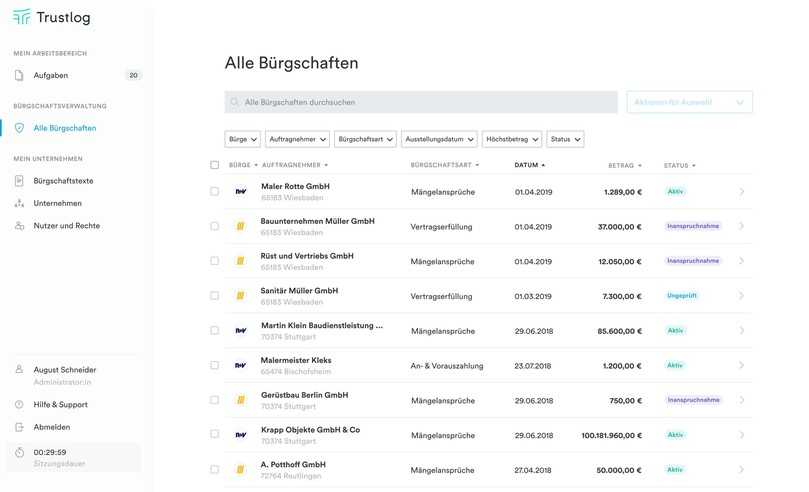Click the Unternehmen organization icon
Image resolution: width=809 pixels, height=492 pixels.
[x=19, y=203]
